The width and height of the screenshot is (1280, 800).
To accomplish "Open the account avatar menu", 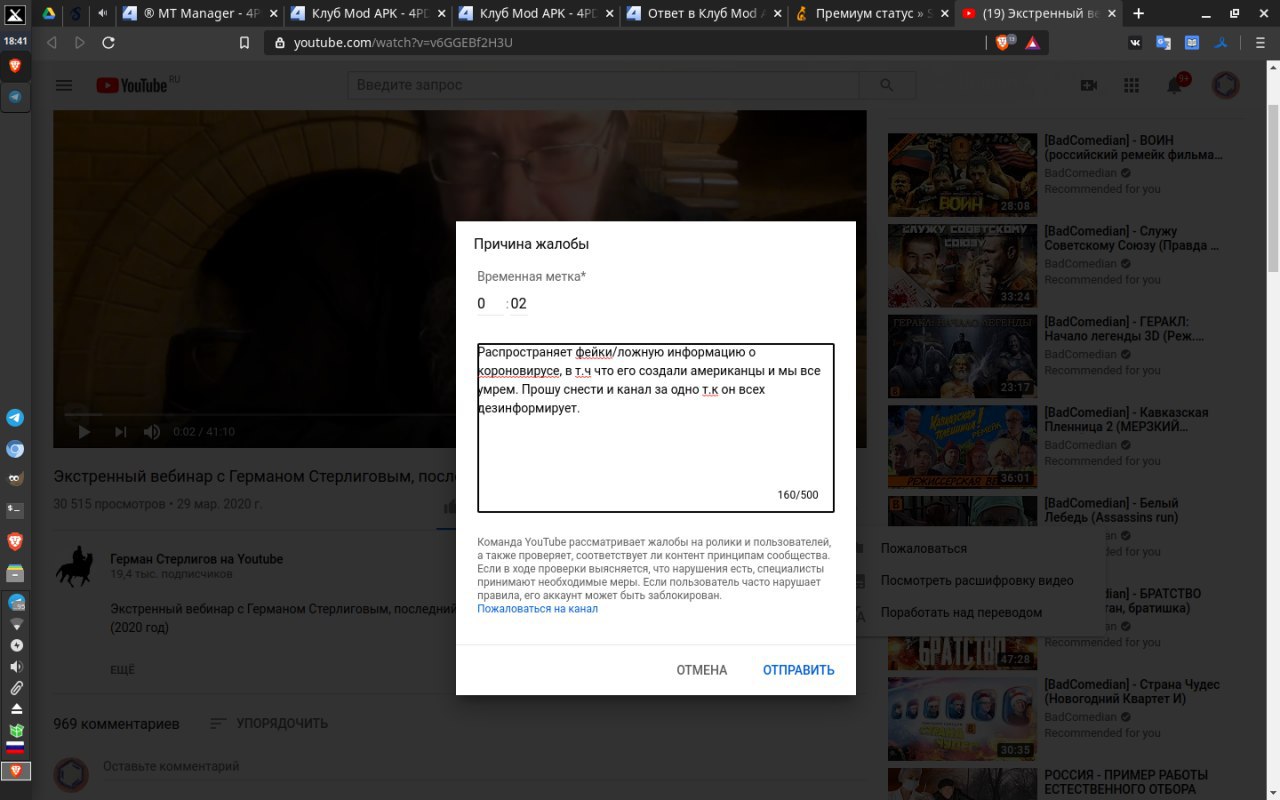I will click(1226, 86).
